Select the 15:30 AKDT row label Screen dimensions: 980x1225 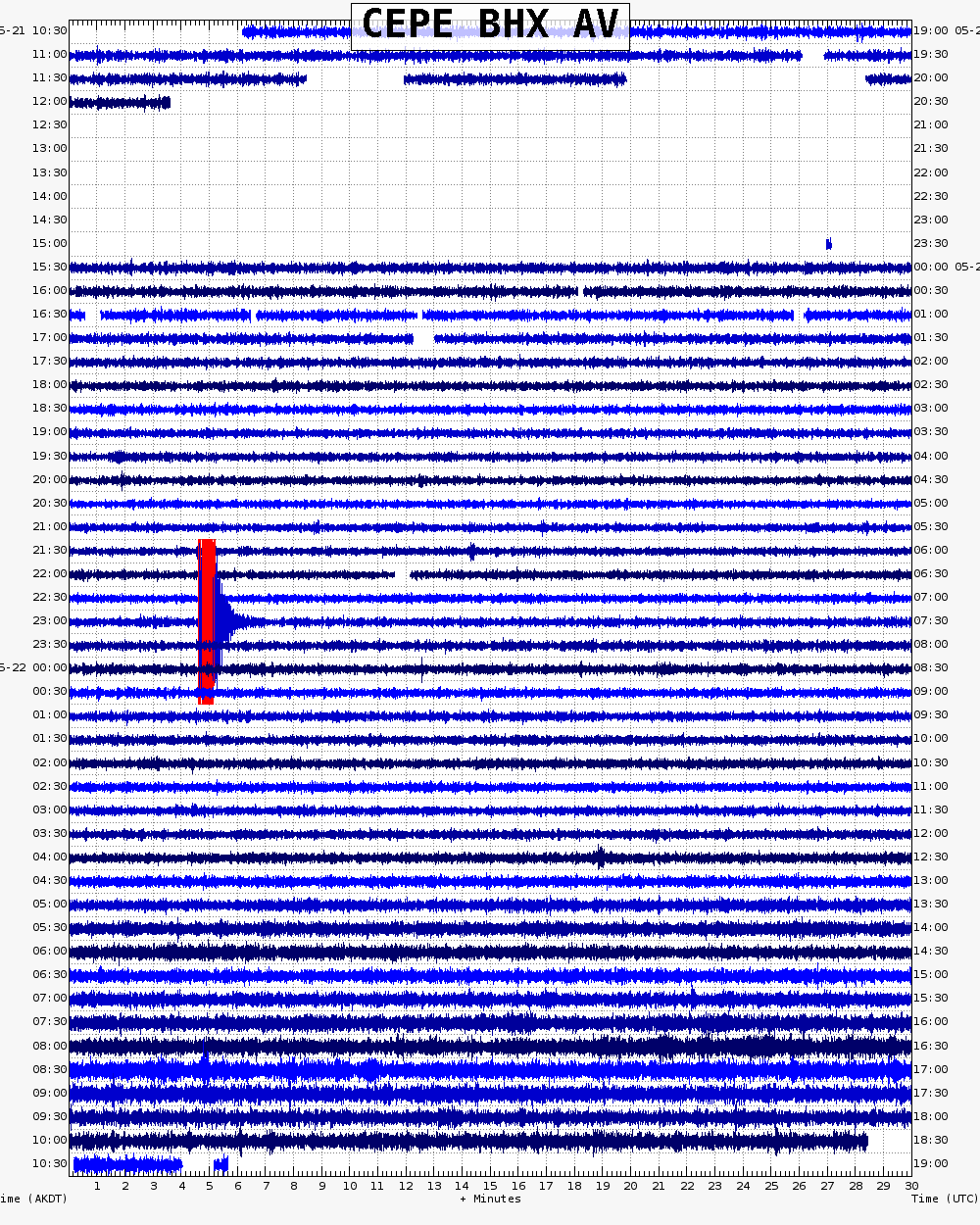49,267
